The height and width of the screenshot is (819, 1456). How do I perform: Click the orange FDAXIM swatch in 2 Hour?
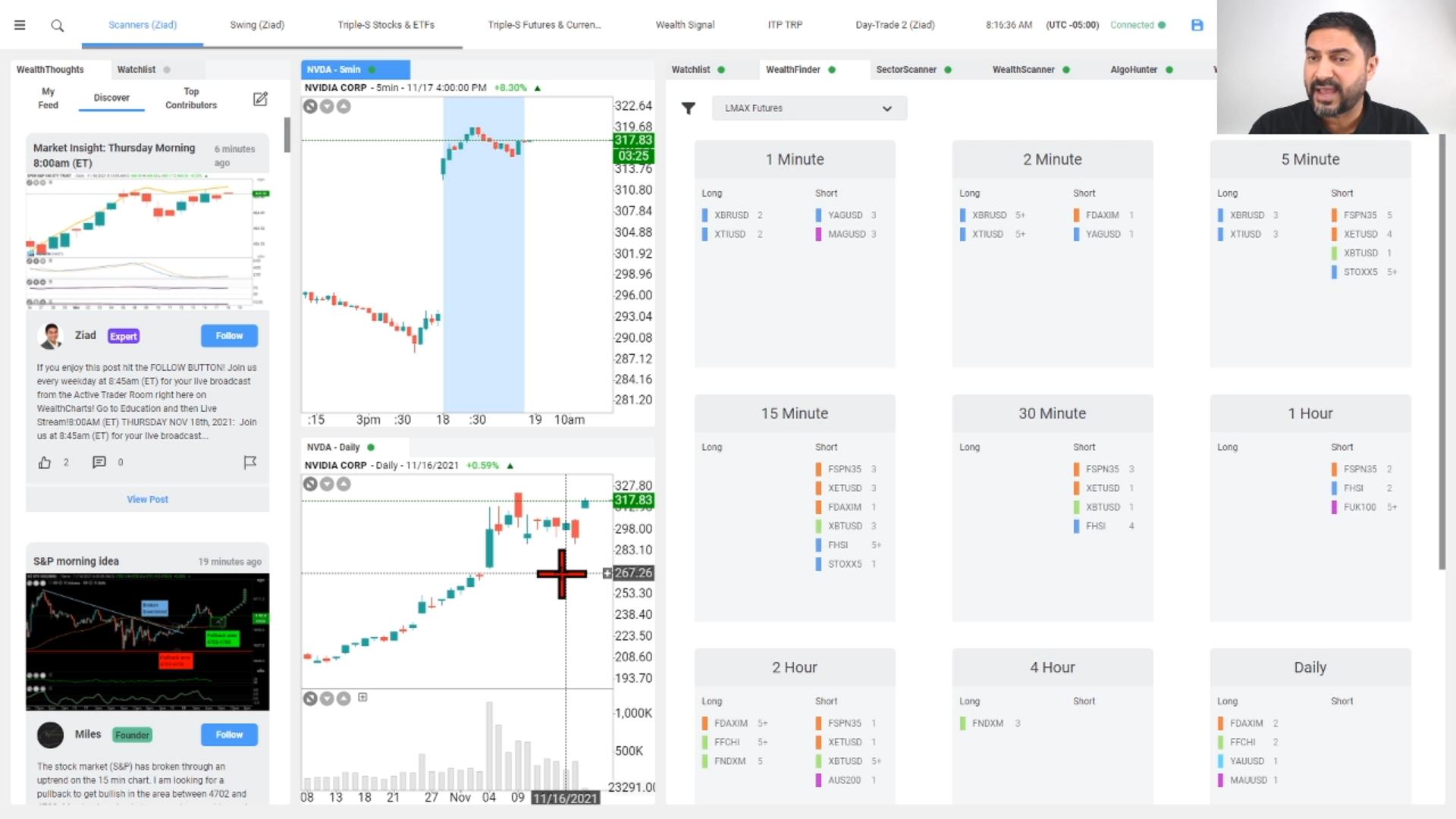[704, 723]
